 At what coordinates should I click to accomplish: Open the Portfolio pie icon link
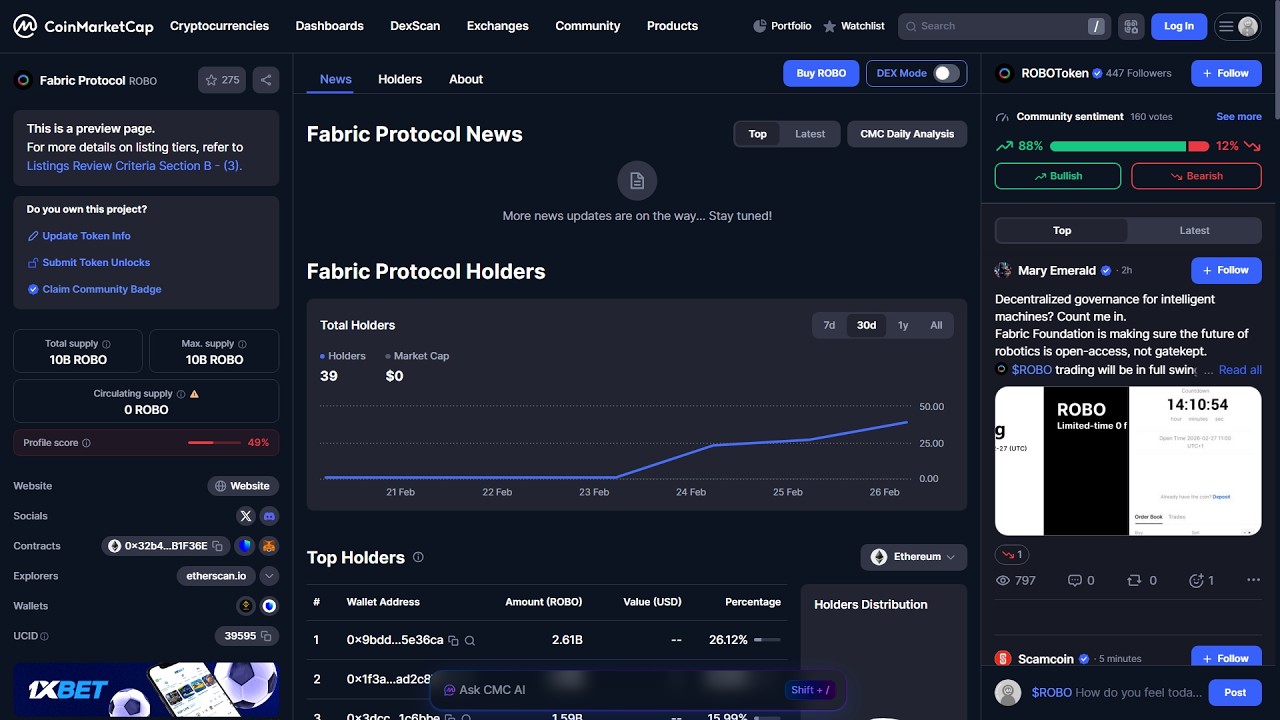[781, 26]
